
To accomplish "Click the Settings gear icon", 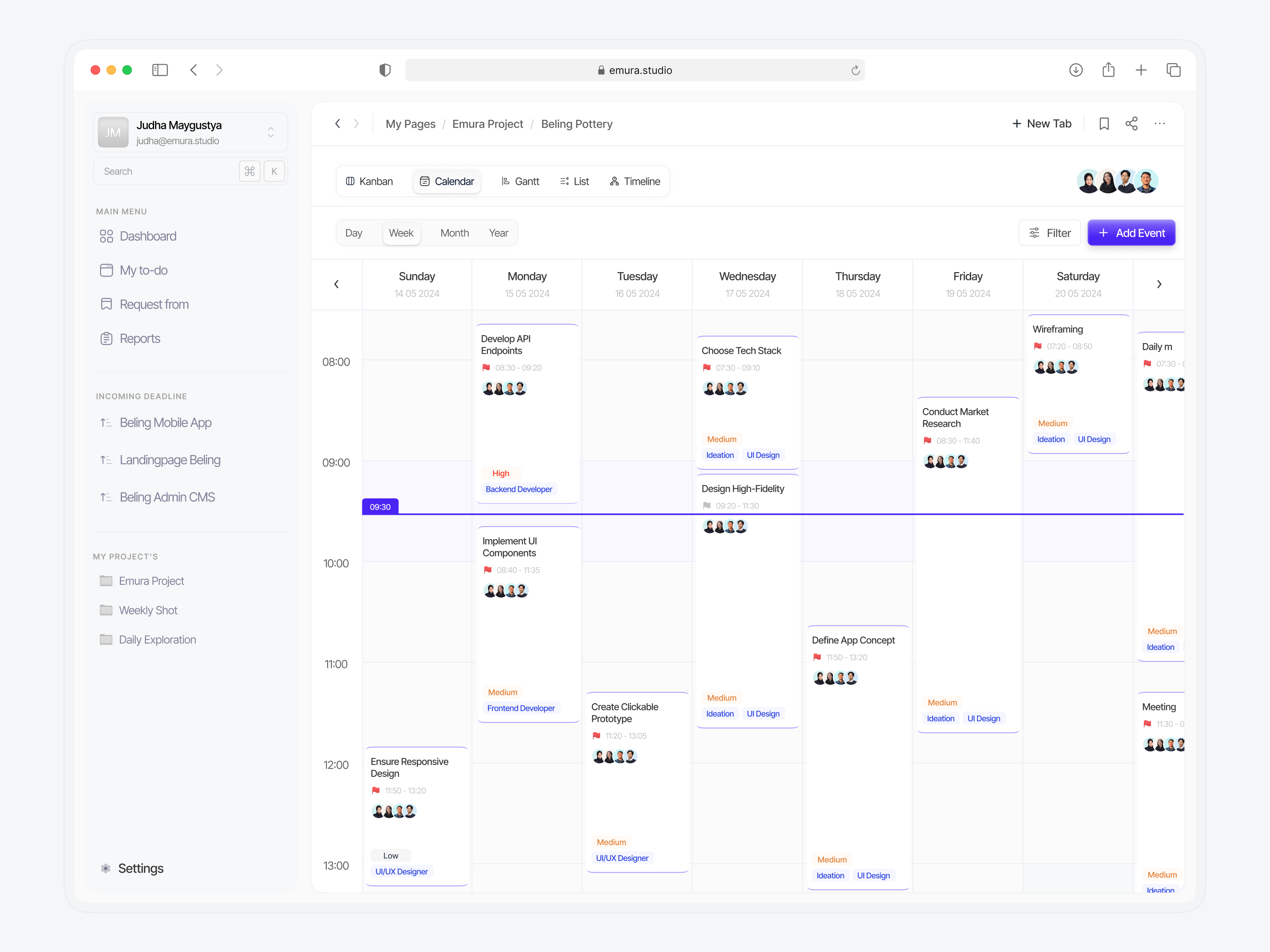I will pos(106,868).
